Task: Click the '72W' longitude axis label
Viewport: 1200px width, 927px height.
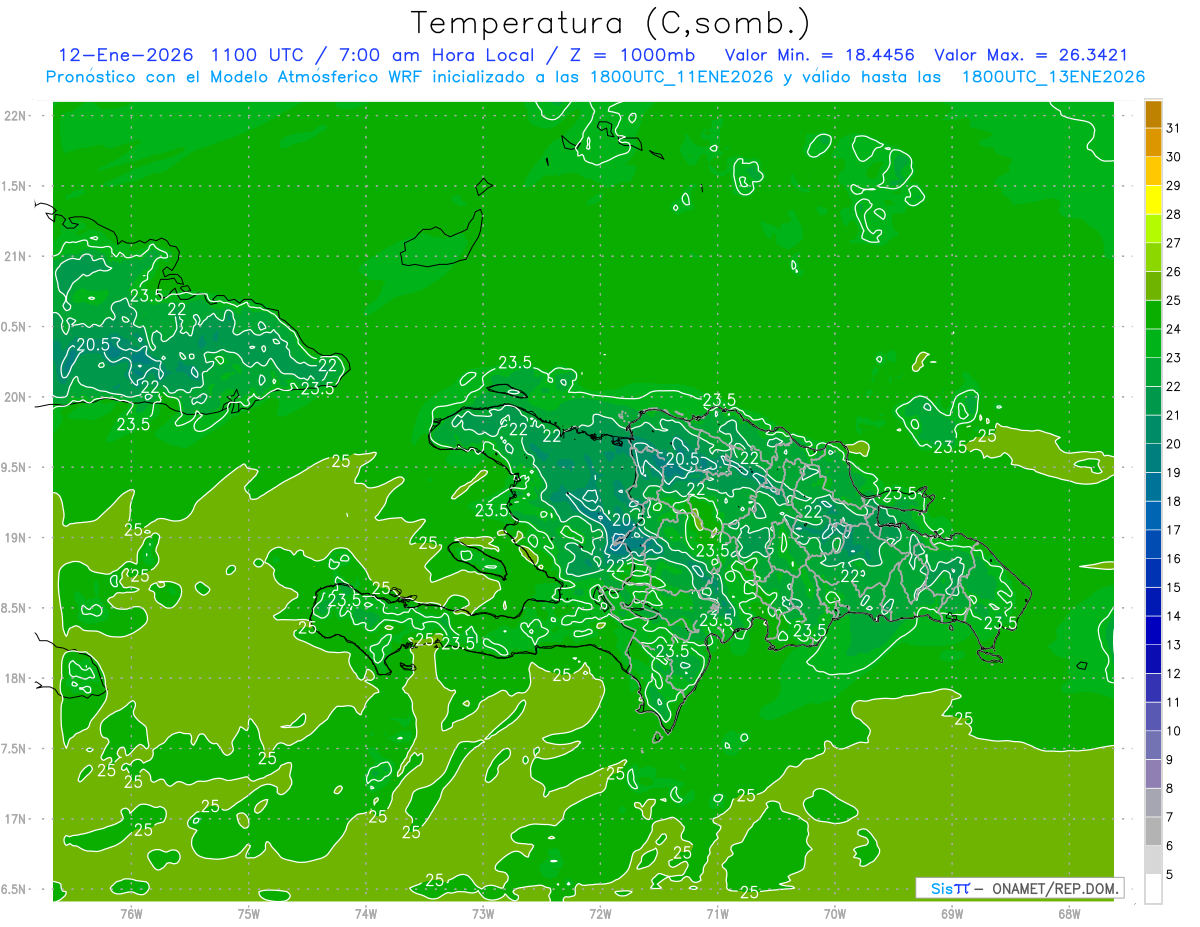Action: coord(600,913)
